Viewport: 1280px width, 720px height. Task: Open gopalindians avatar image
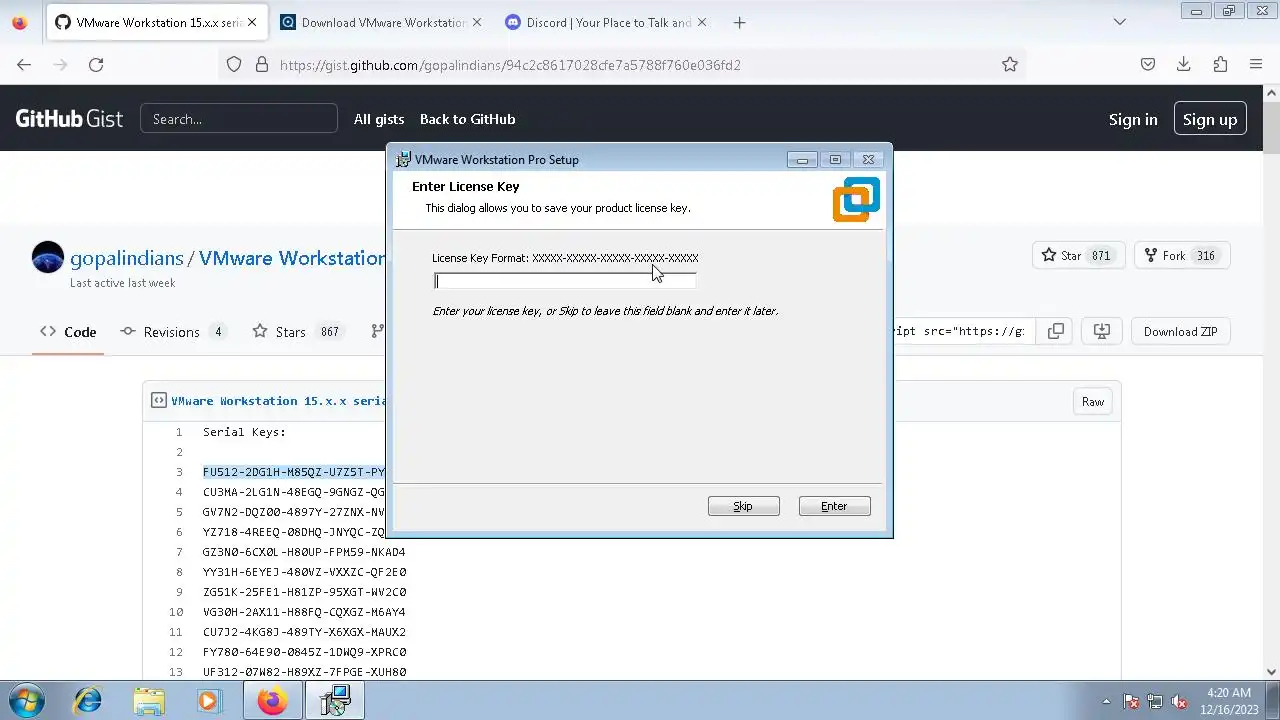point(47,258)
